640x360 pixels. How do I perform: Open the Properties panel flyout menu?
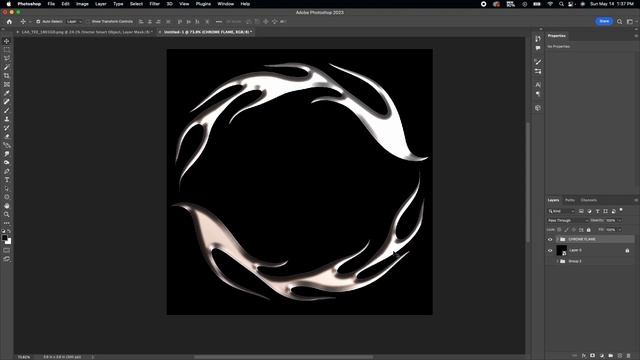click(x=636, y=36)
